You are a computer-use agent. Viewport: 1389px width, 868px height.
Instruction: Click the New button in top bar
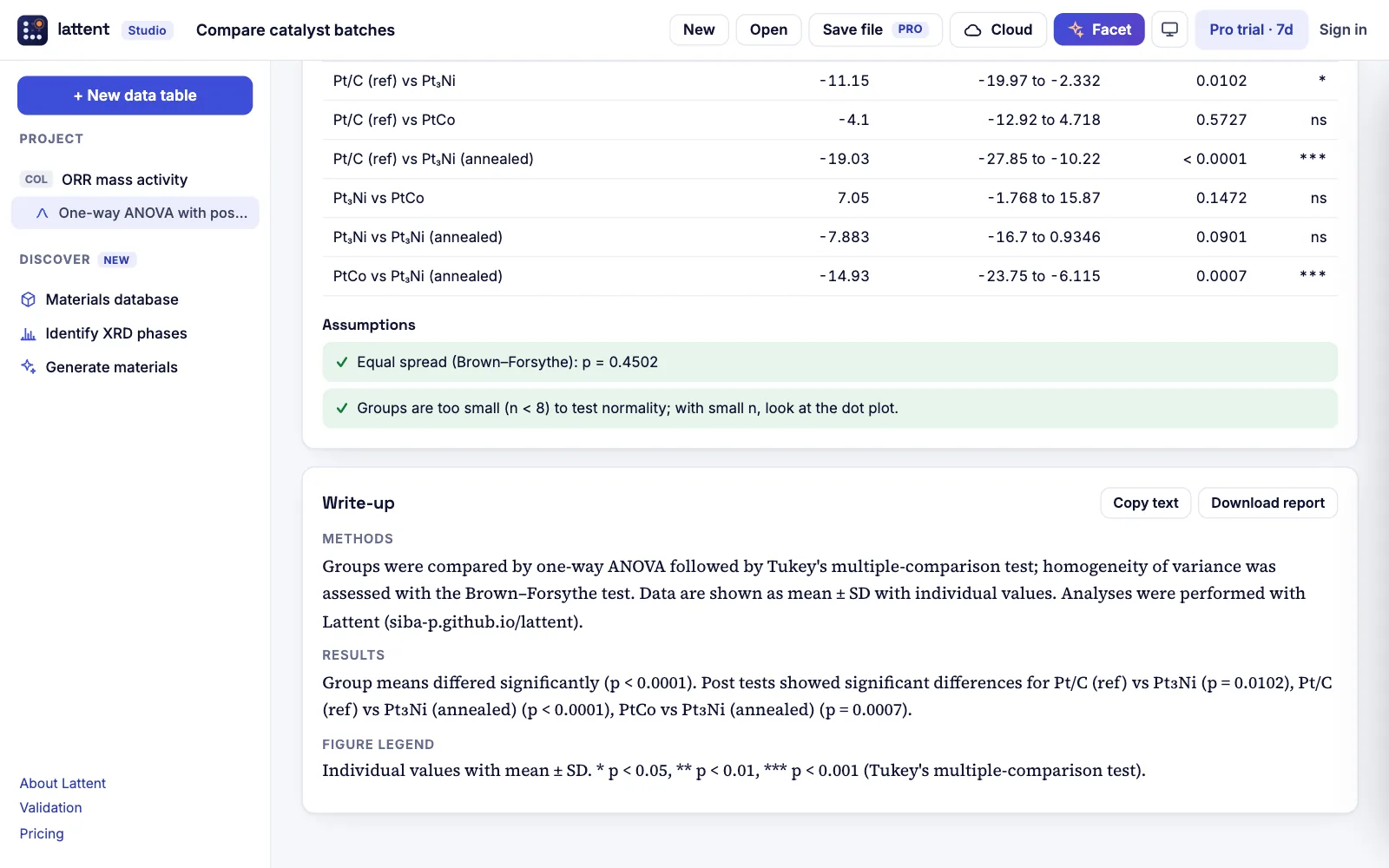pyautogui.click(x=699, y=30)
